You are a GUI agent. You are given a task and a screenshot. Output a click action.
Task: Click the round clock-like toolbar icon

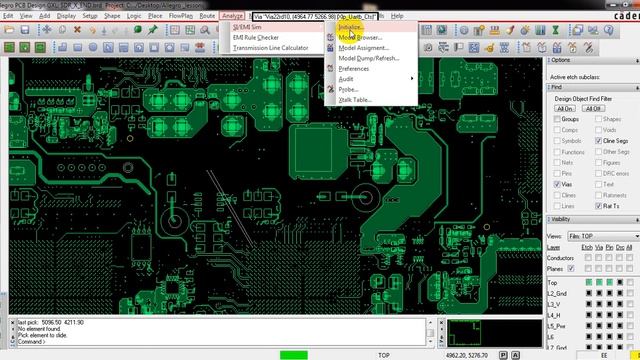pyautogui.click(x=464, y=30)
